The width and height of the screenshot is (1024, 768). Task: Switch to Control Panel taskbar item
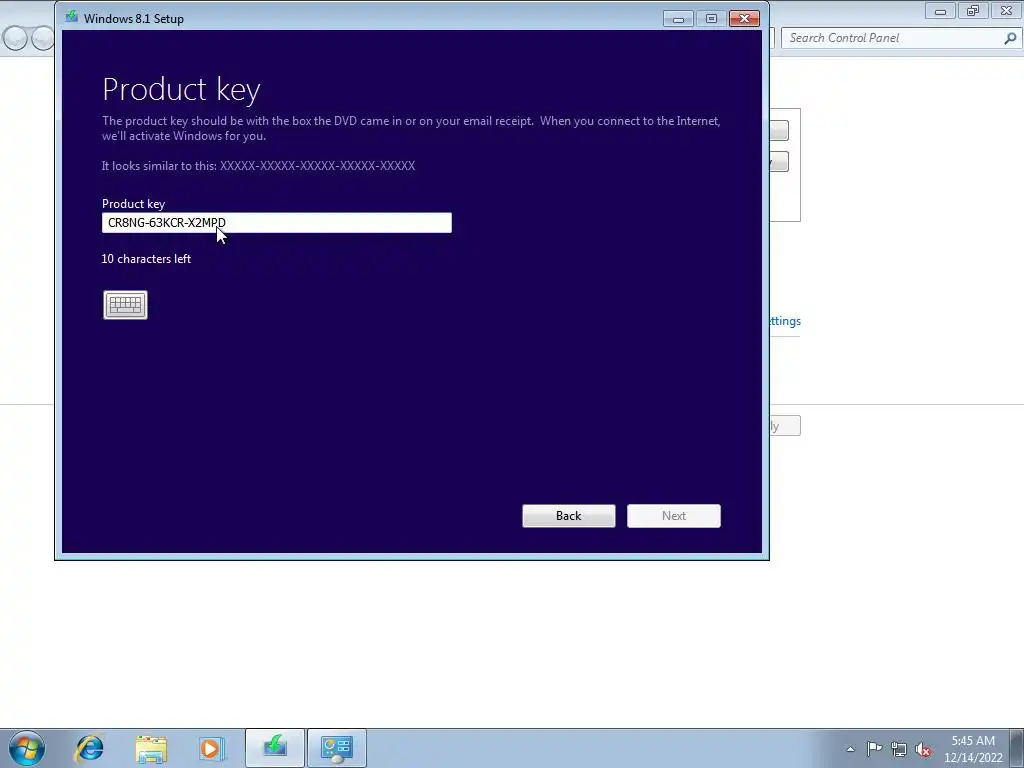pyautogui.click(x=337, y=748)
